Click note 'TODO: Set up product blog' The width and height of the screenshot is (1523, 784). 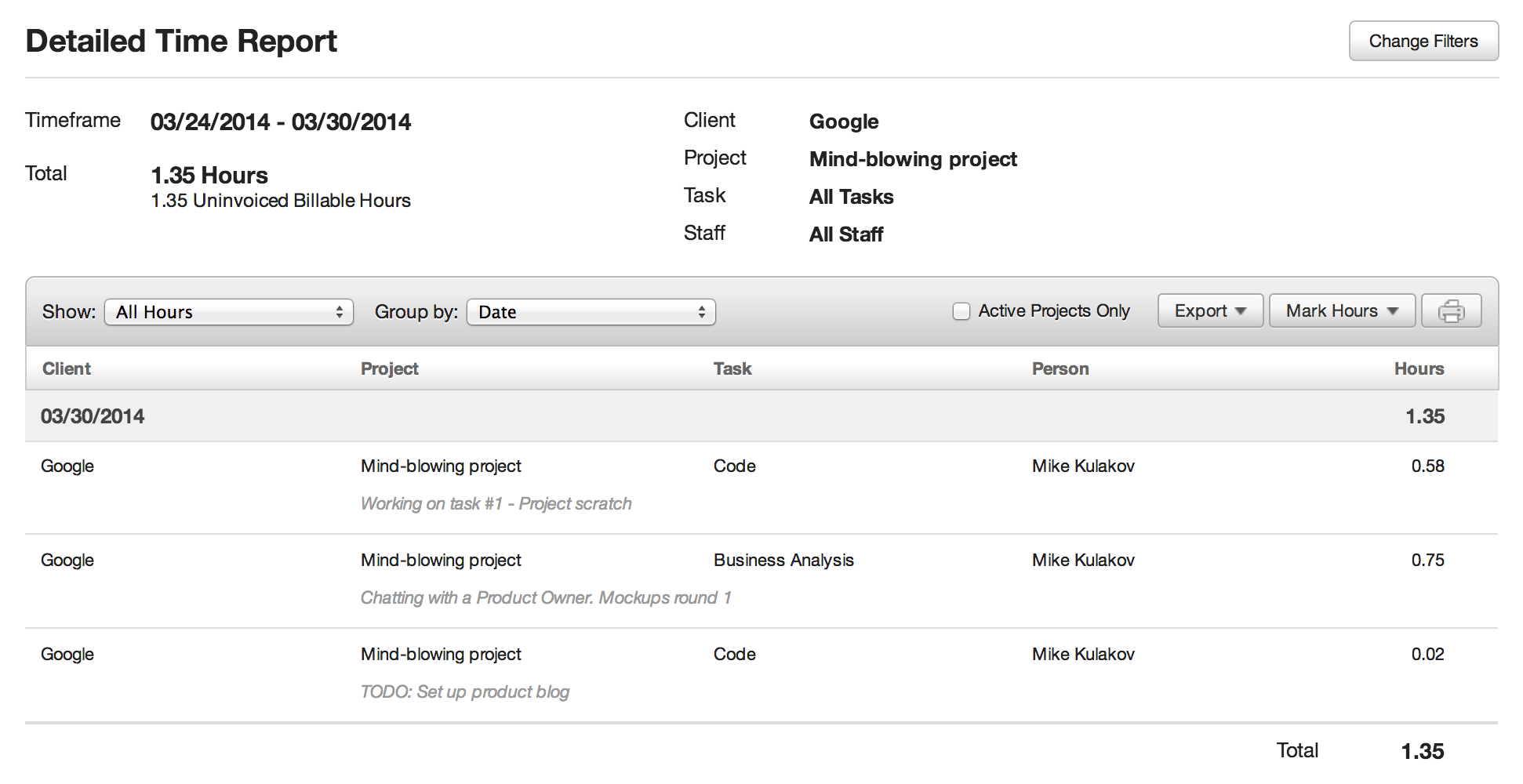pos(464,691)
